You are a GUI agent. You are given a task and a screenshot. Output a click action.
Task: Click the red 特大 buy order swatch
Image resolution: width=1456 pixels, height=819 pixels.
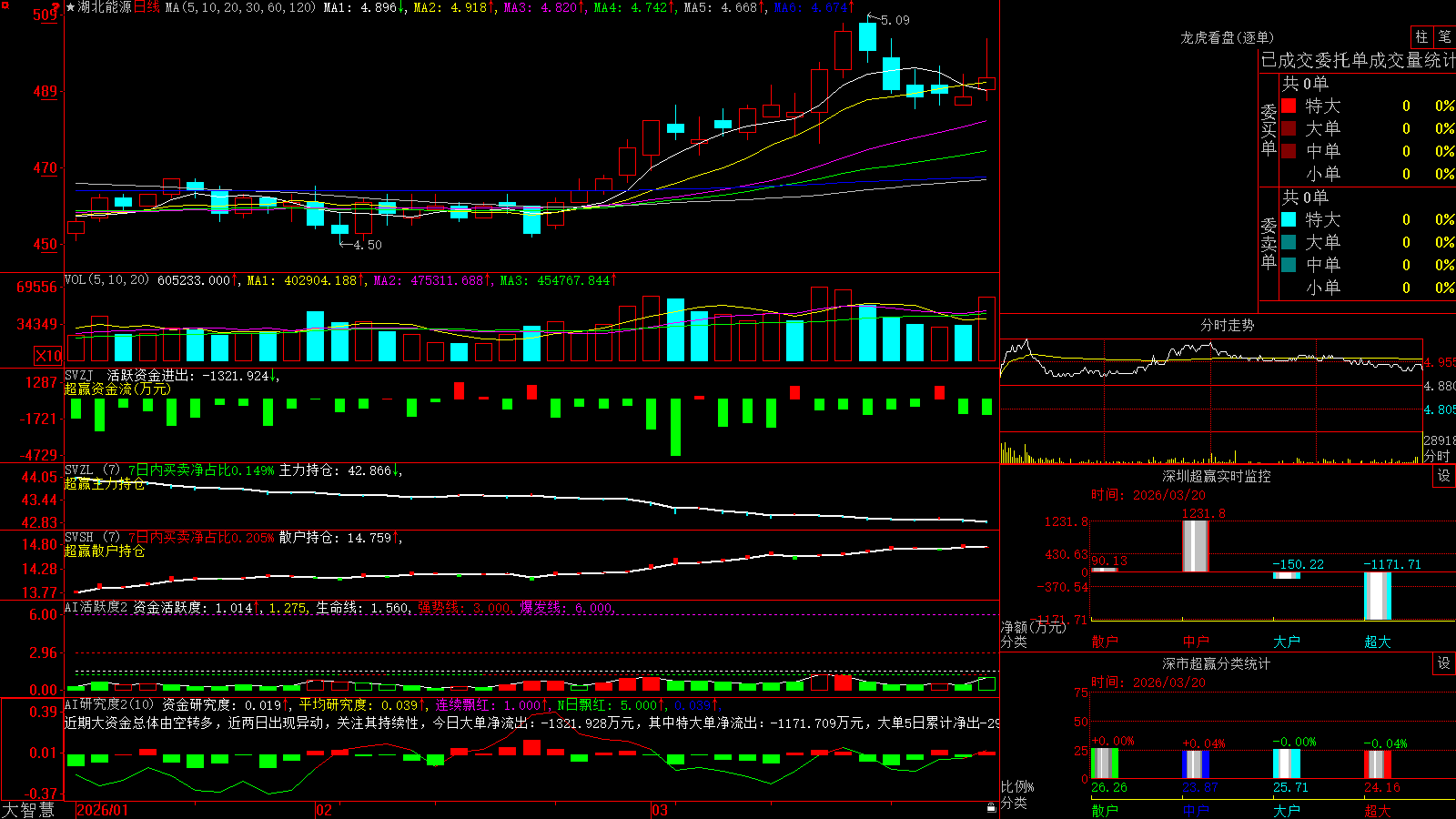pyautogui.click(x=1289, y=106)
